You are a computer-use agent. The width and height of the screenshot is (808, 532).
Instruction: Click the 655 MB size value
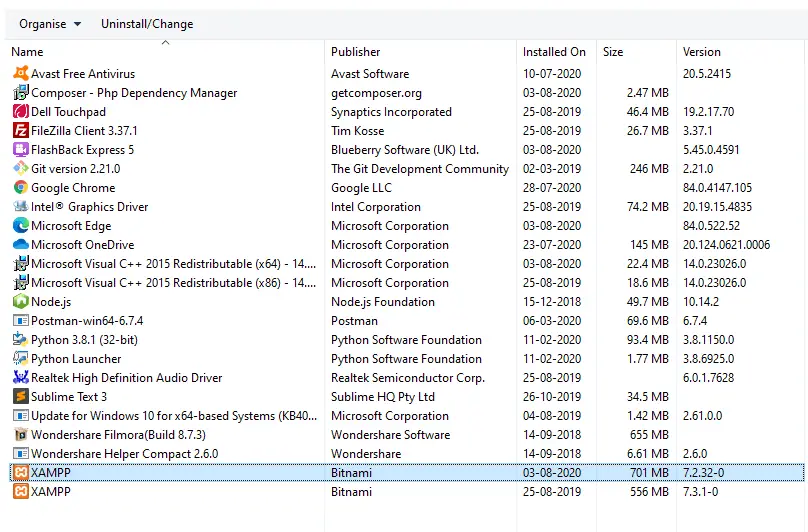click(649, 435)
